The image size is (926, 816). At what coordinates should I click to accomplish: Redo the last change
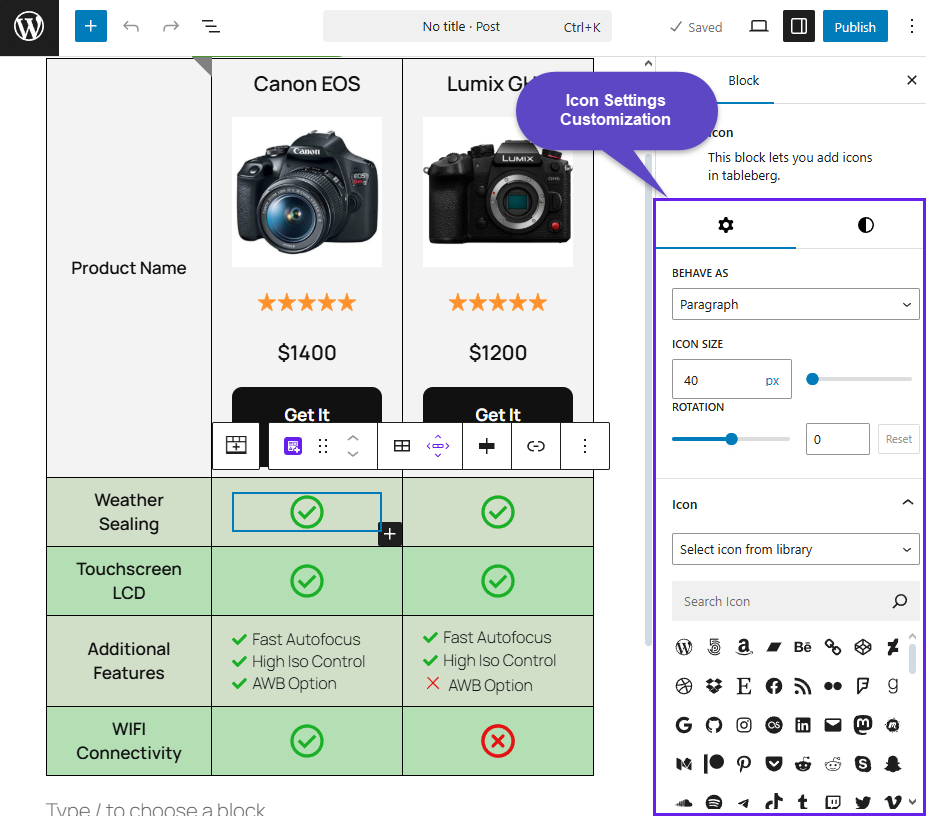171,27
